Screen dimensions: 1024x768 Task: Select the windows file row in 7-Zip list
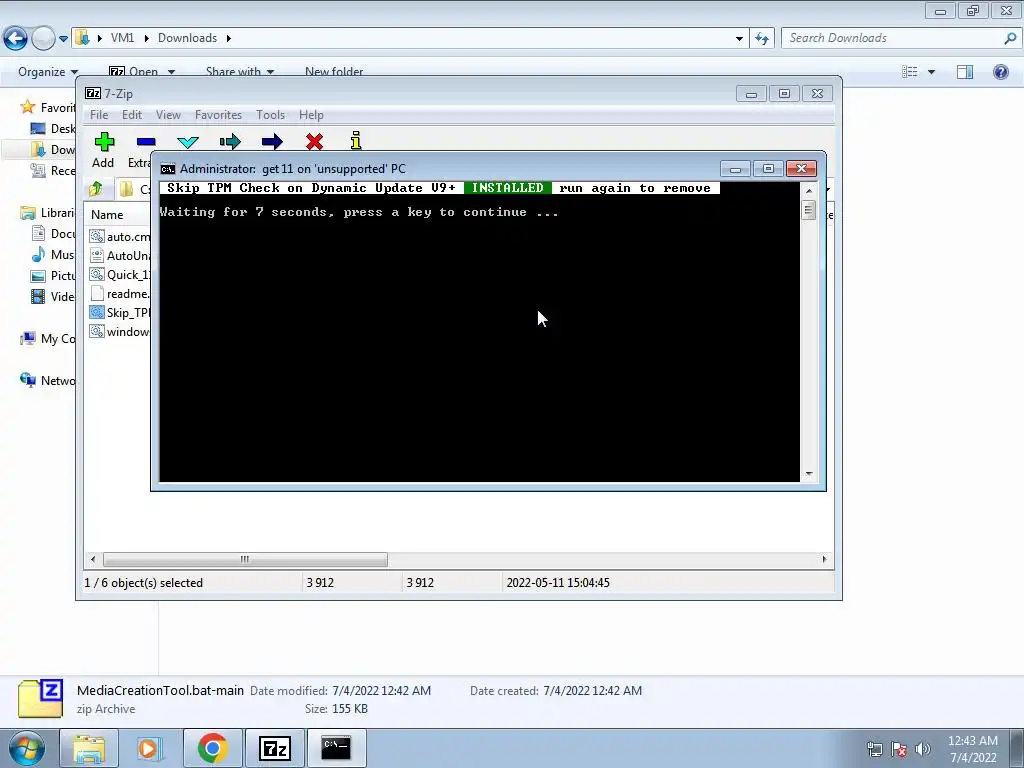click(x=120, y=331)
